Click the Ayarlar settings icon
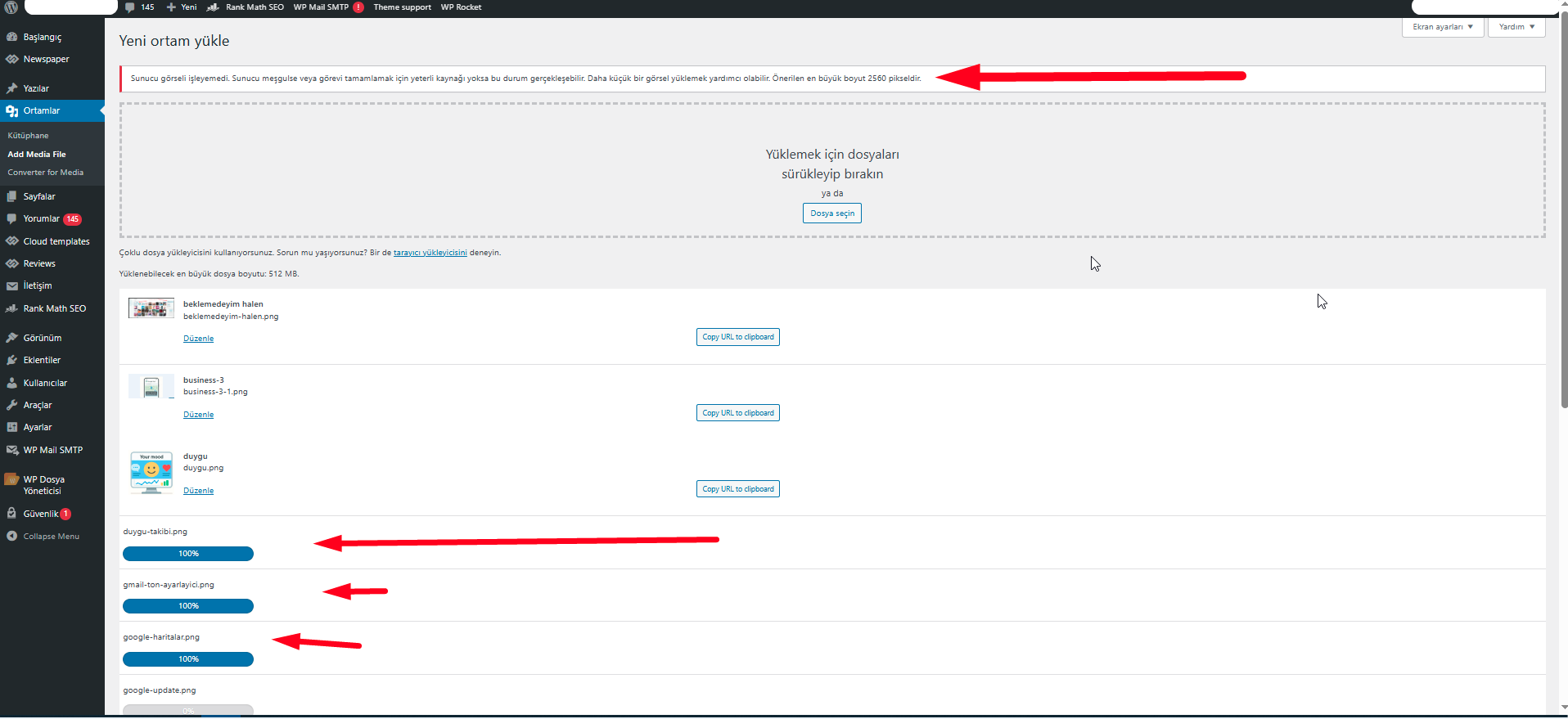 click(x=11, y=428)
